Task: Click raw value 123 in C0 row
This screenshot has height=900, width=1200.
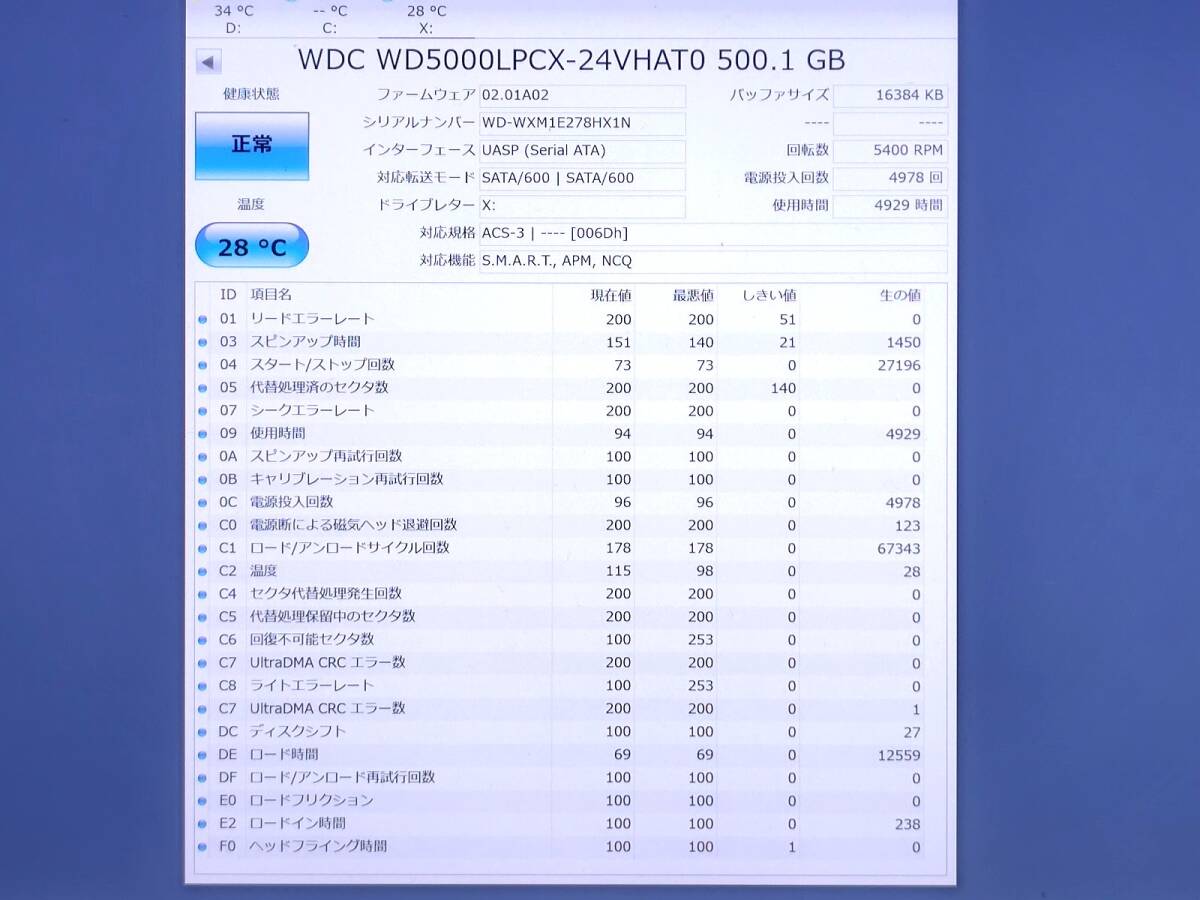Action: click(x=907, y=526)
